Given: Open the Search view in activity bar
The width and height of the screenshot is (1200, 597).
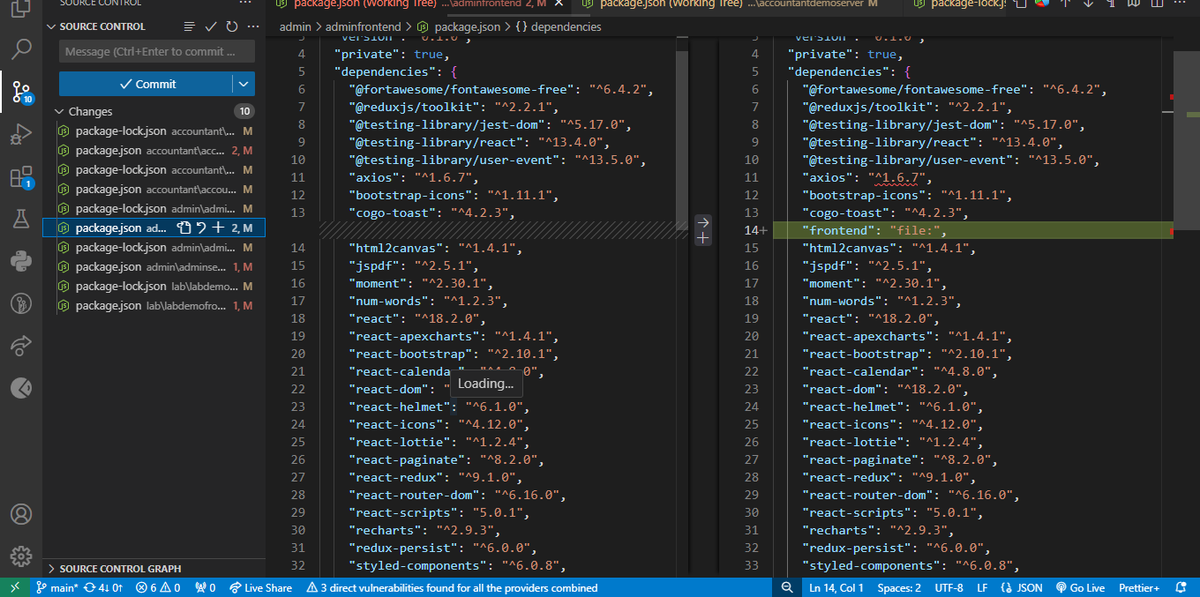Looking at the screenshot, I should [23, 47].
